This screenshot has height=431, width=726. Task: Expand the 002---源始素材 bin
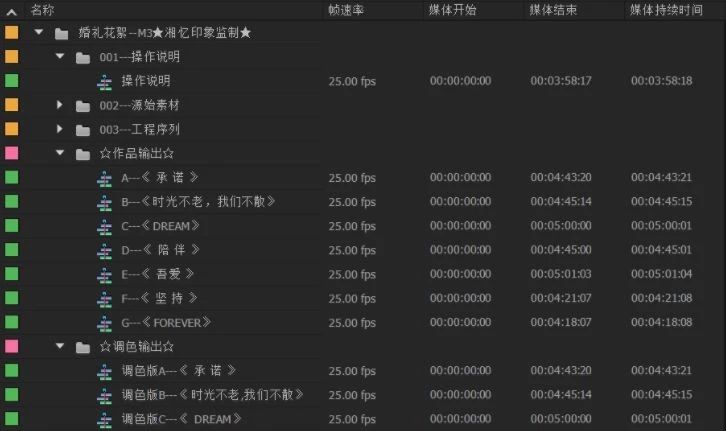coord(59,105)
